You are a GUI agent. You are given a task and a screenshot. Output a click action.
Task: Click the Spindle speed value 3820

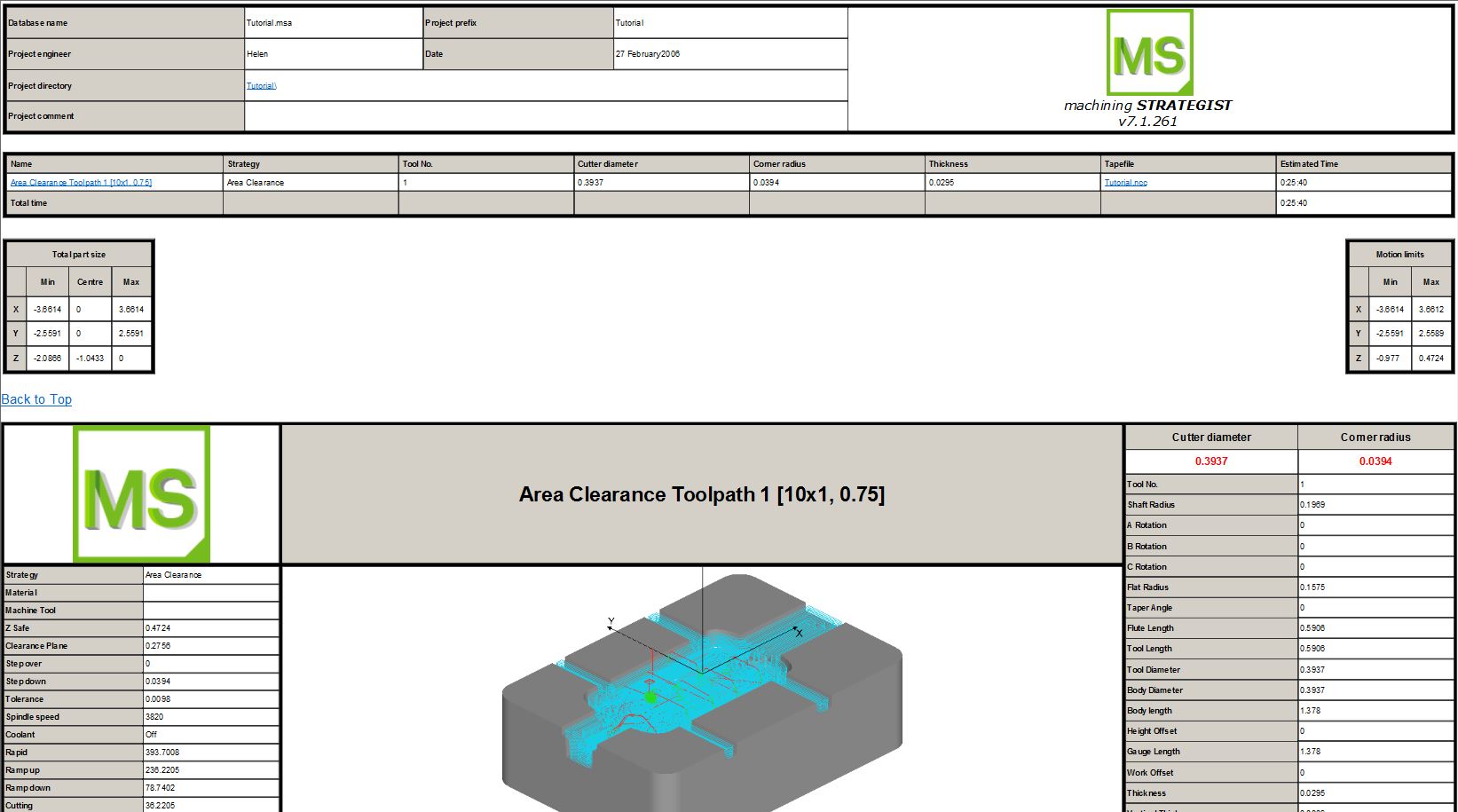point(154,717)
